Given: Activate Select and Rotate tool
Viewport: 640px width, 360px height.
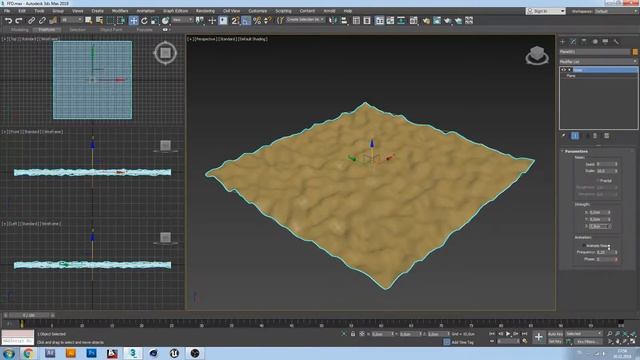Looking at the screenshot, I should point(144,20).
